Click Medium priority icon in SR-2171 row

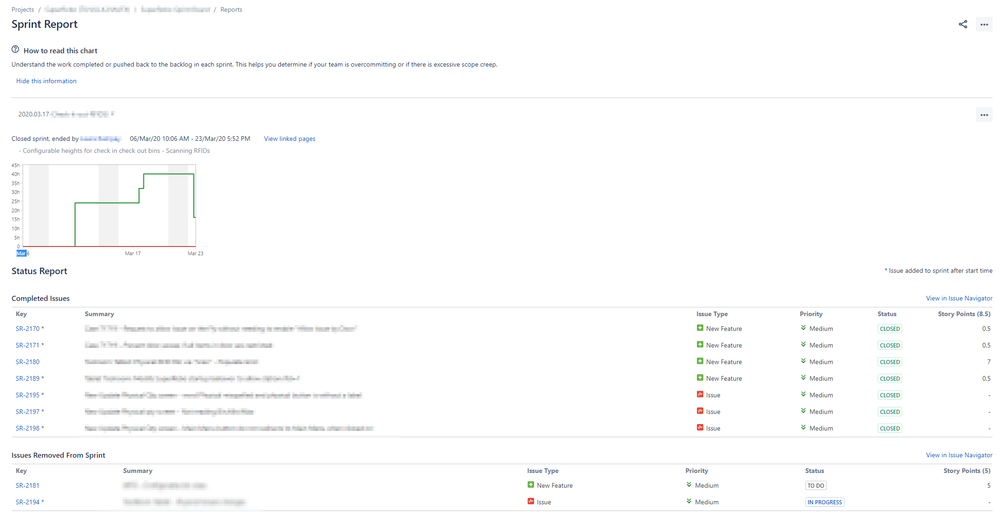(x=803, y=345)
